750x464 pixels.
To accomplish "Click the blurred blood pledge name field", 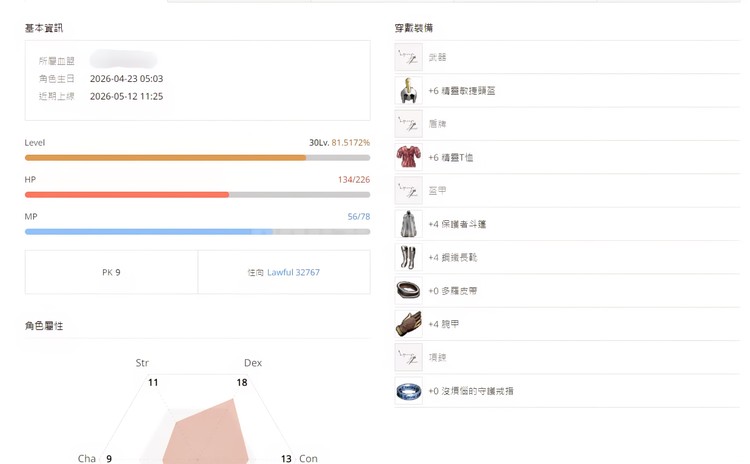I will click(x=123, y=60).
